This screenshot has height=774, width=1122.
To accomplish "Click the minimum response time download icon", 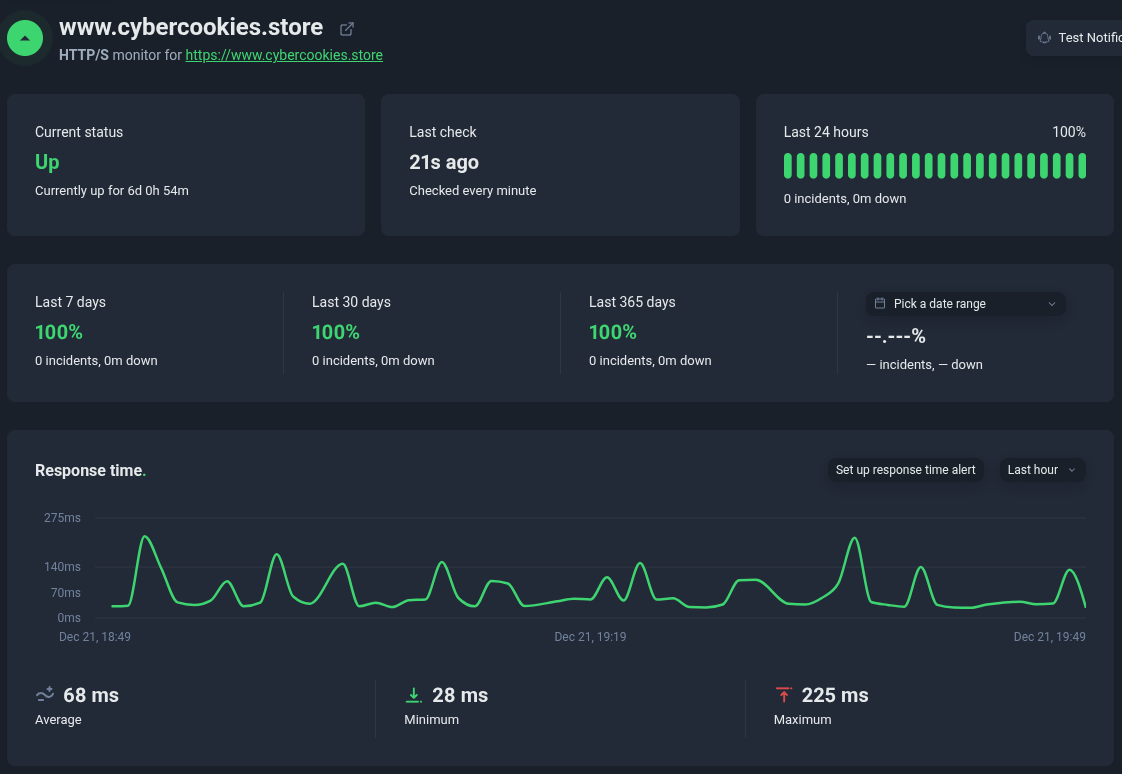I will pos(415,693).
